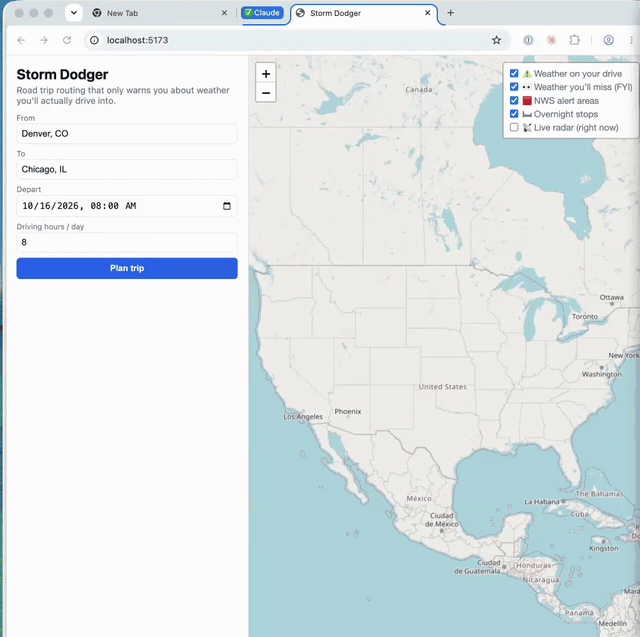The width and height of the screenshot is (640, 637).
Task: Click The Bahamas map label
Action: click(599, 494)
